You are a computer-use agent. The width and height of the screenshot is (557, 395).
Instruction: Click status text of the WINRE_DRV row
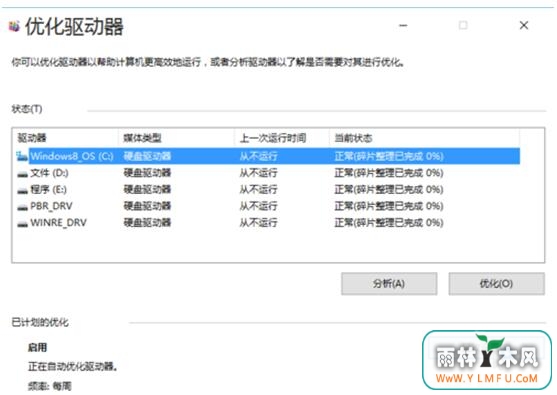[x=389, y=223]
